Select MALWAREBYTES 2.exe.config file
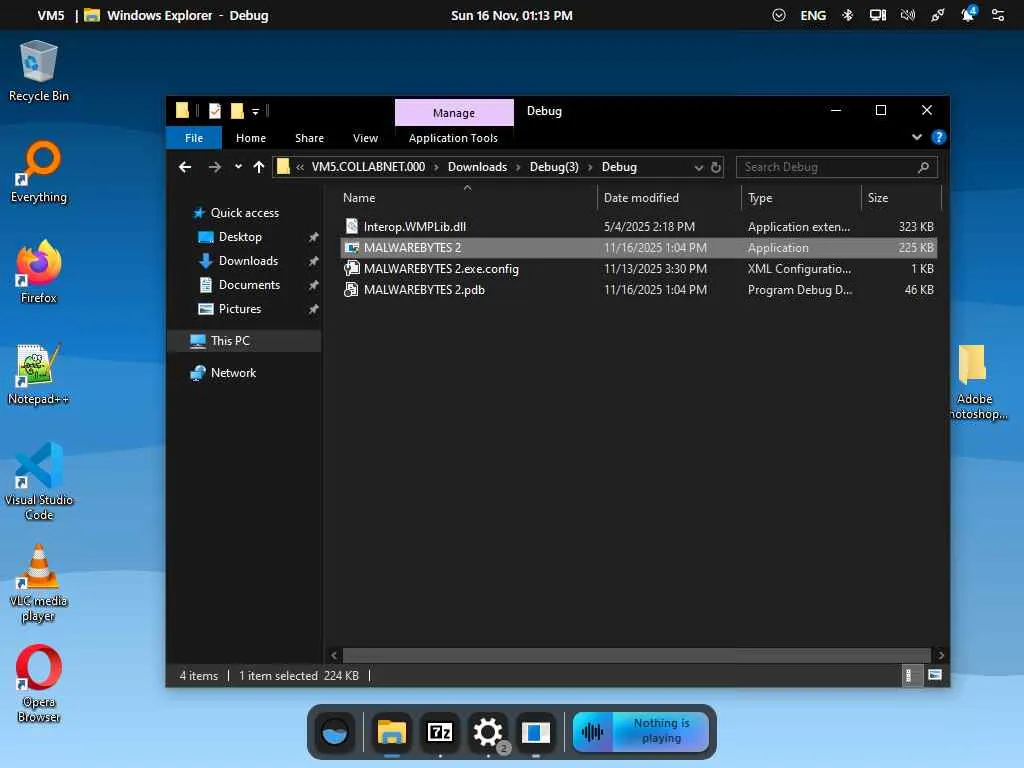Screen dimensions: 1024x768 [x=639, y=268]
